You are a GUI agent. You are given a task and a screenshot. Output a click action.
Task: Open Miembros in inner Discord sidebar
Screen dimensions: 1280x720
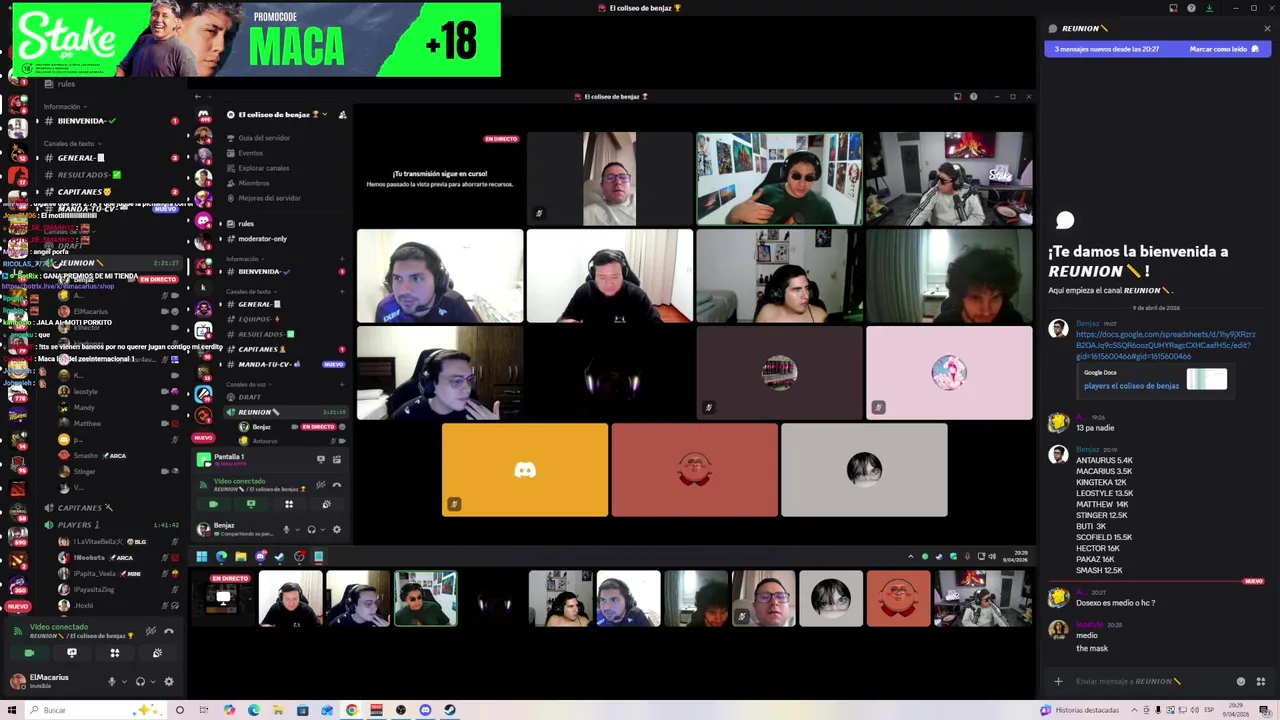[254, 183]
